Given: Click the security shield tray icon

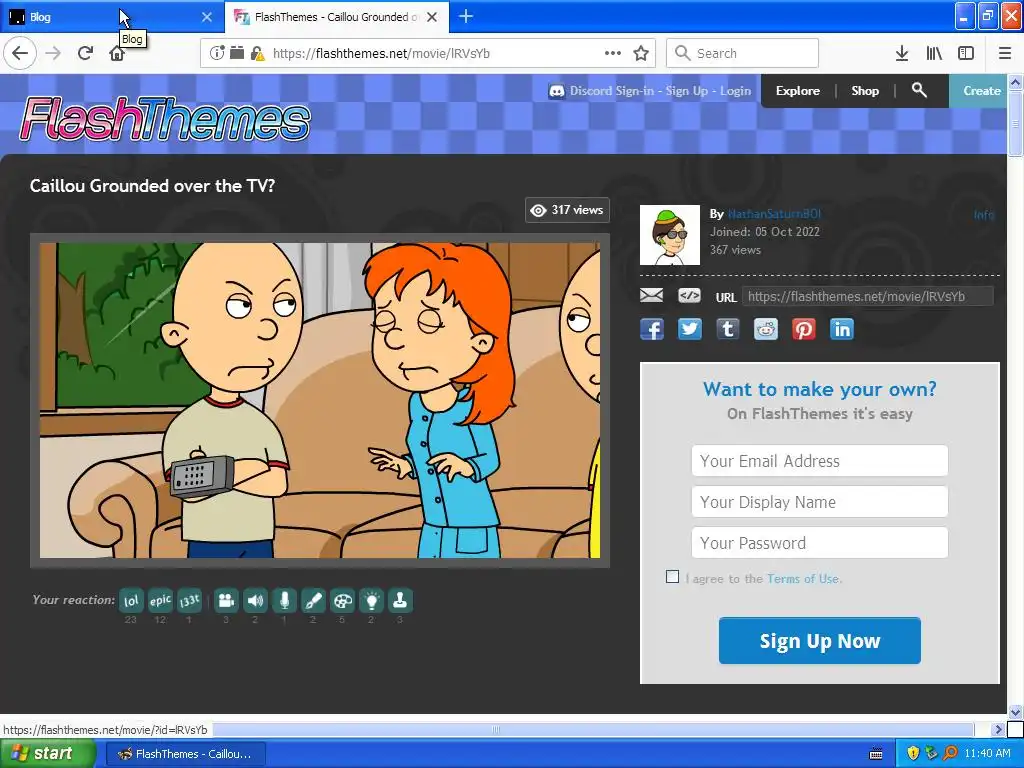Looking at the screenshot, I should 913,754.
